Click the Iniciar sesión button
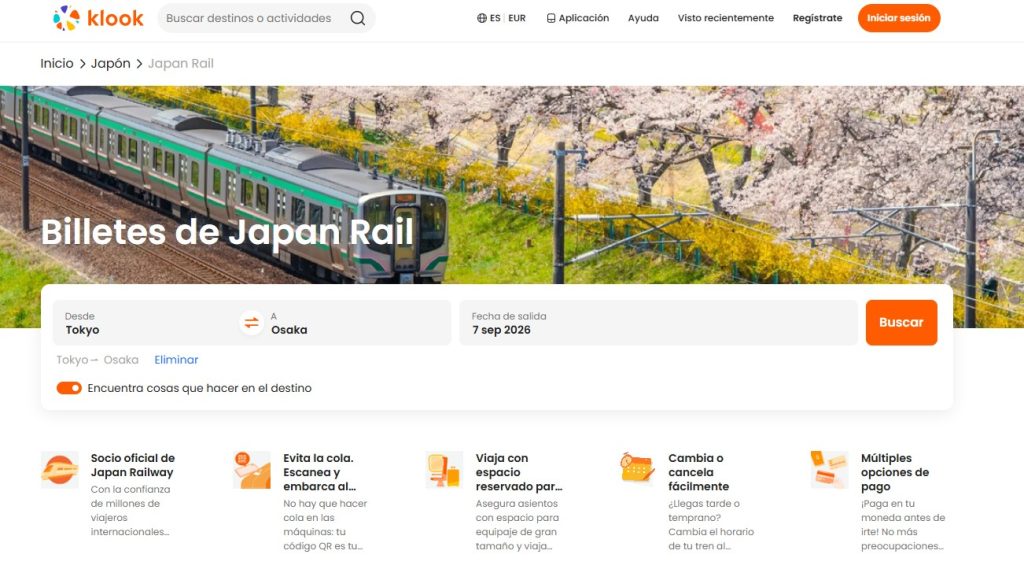The width and height of the screenshot is (1024, 569). pos(899,18)
